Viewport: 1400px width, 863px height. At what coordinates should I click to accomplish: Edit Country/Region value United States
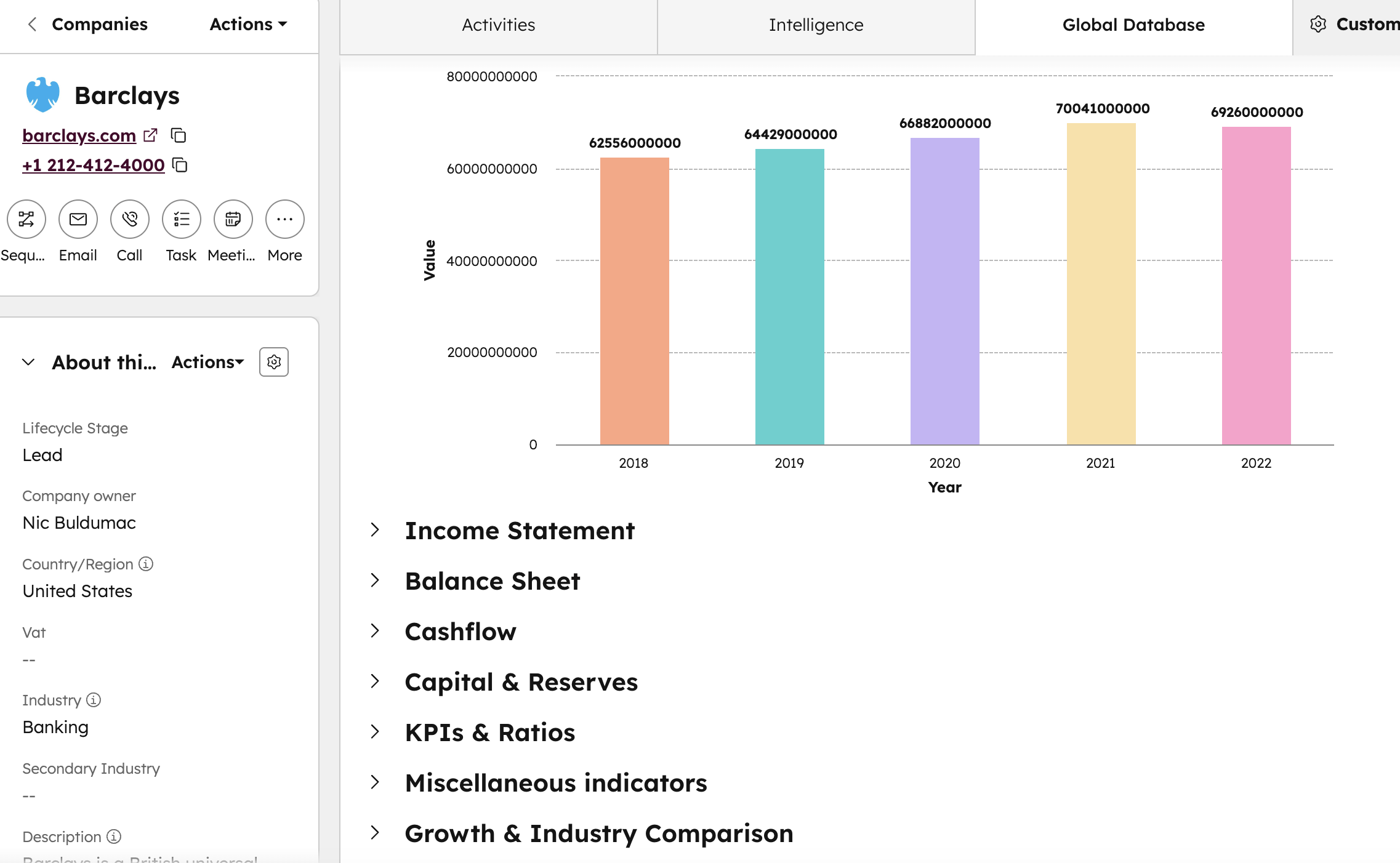(78, 591)
